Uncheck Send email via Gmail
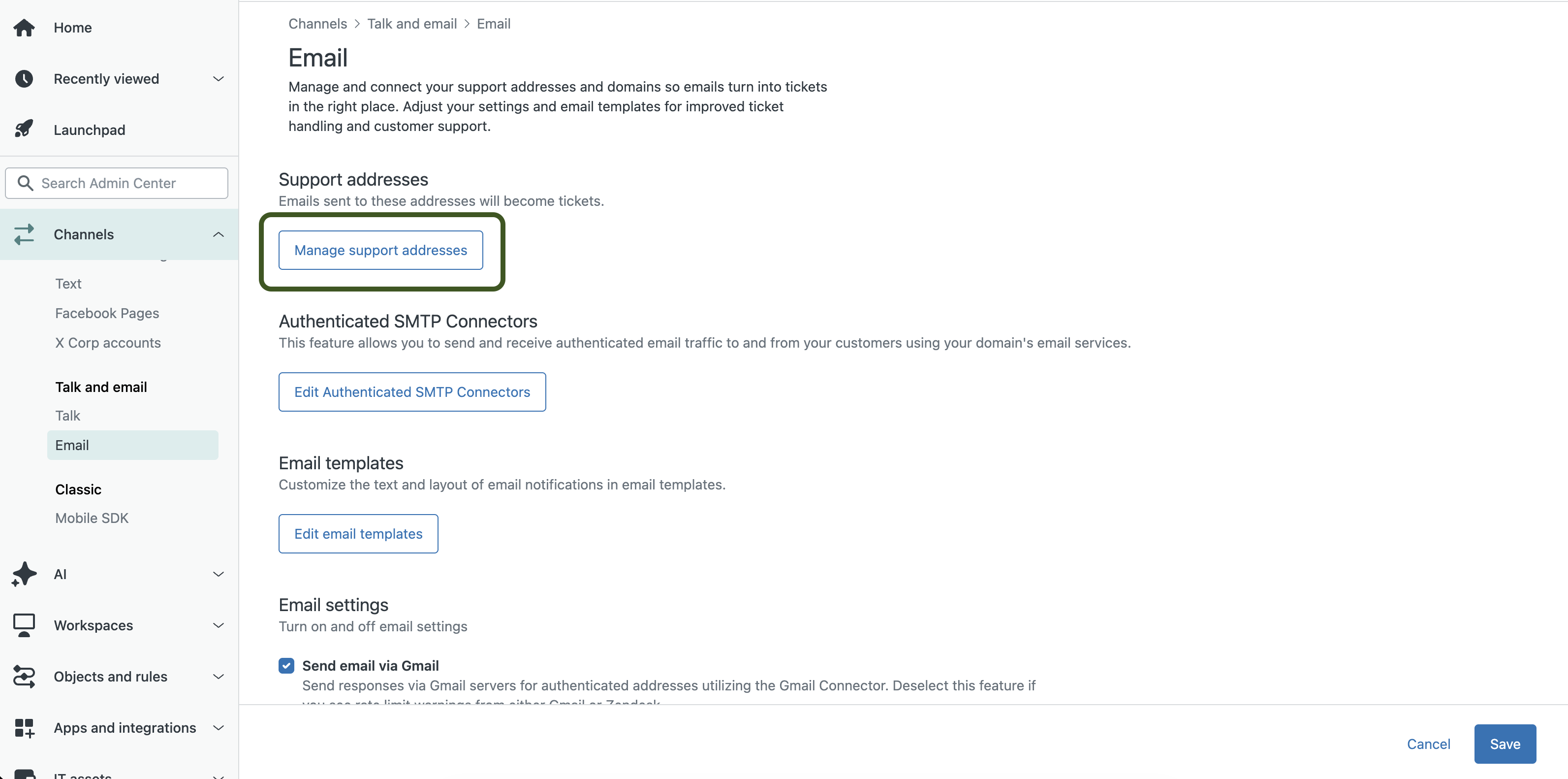The height and width of the screenshot is (779, 1568). point(286,665)
